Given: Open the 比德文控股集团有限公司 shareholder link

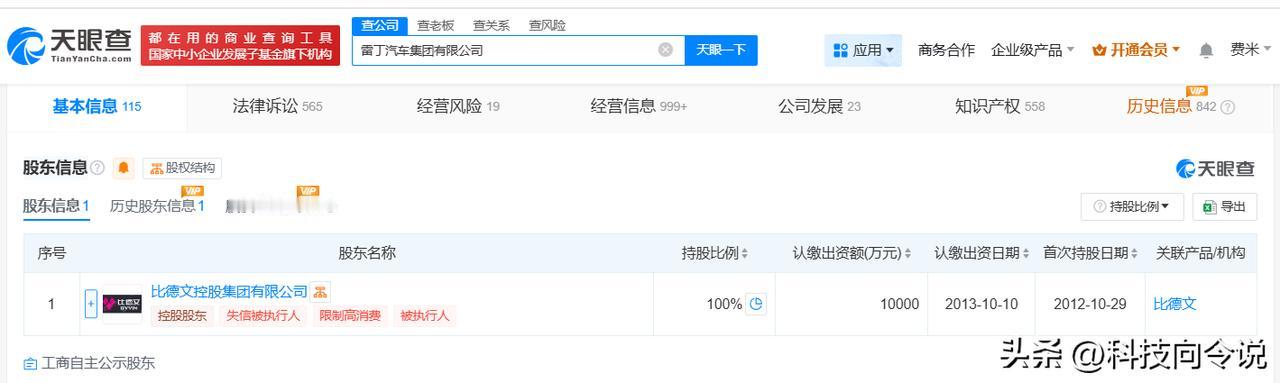Looking at the screenshot, I should pyautogui.click(x=229, y=291).
